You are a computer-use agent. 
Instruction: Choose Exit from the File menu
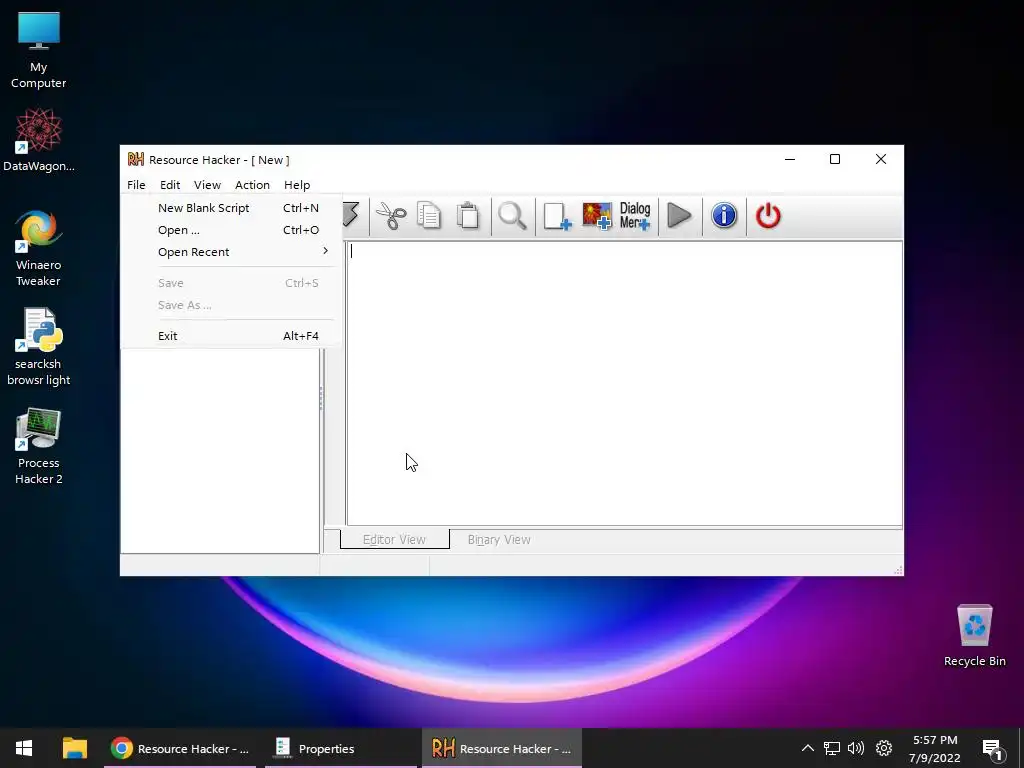pos(231,336)
